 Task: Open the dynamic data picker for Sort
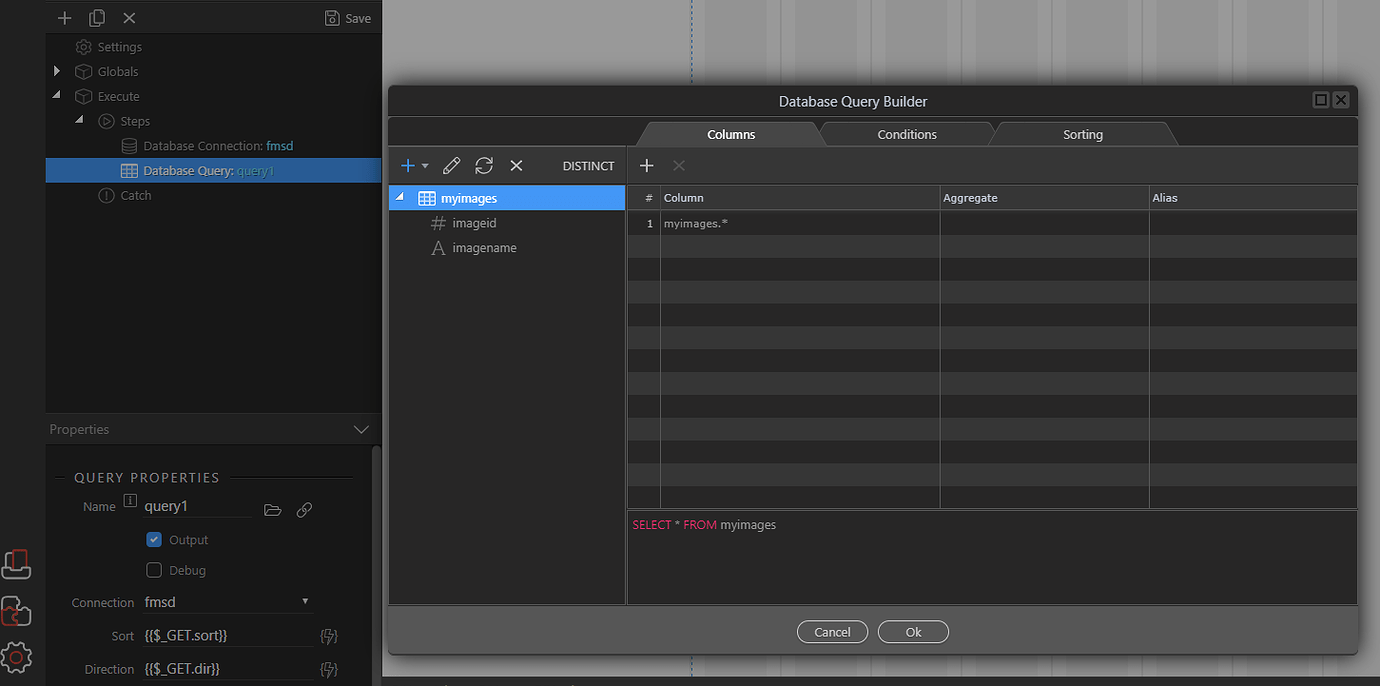click(329, 636)
